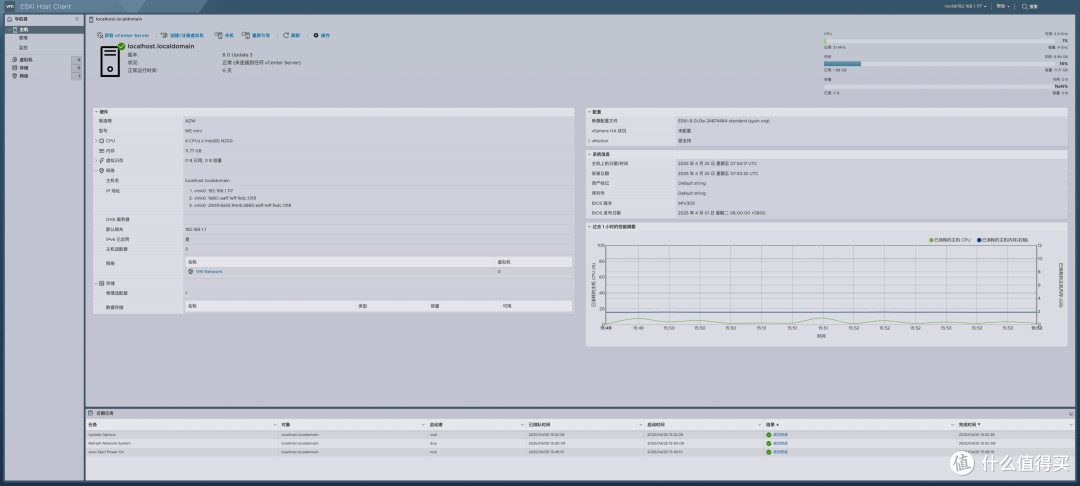
Task: Collapse the navigator with the double-chevron
Action: tap(77, 19)
